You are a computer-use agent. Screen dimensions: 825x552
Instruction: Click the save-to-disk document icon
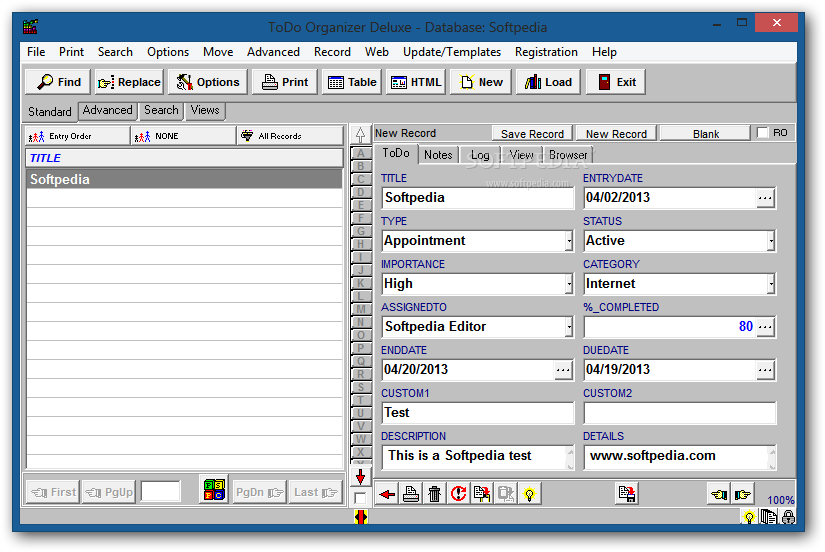(627, 494)
